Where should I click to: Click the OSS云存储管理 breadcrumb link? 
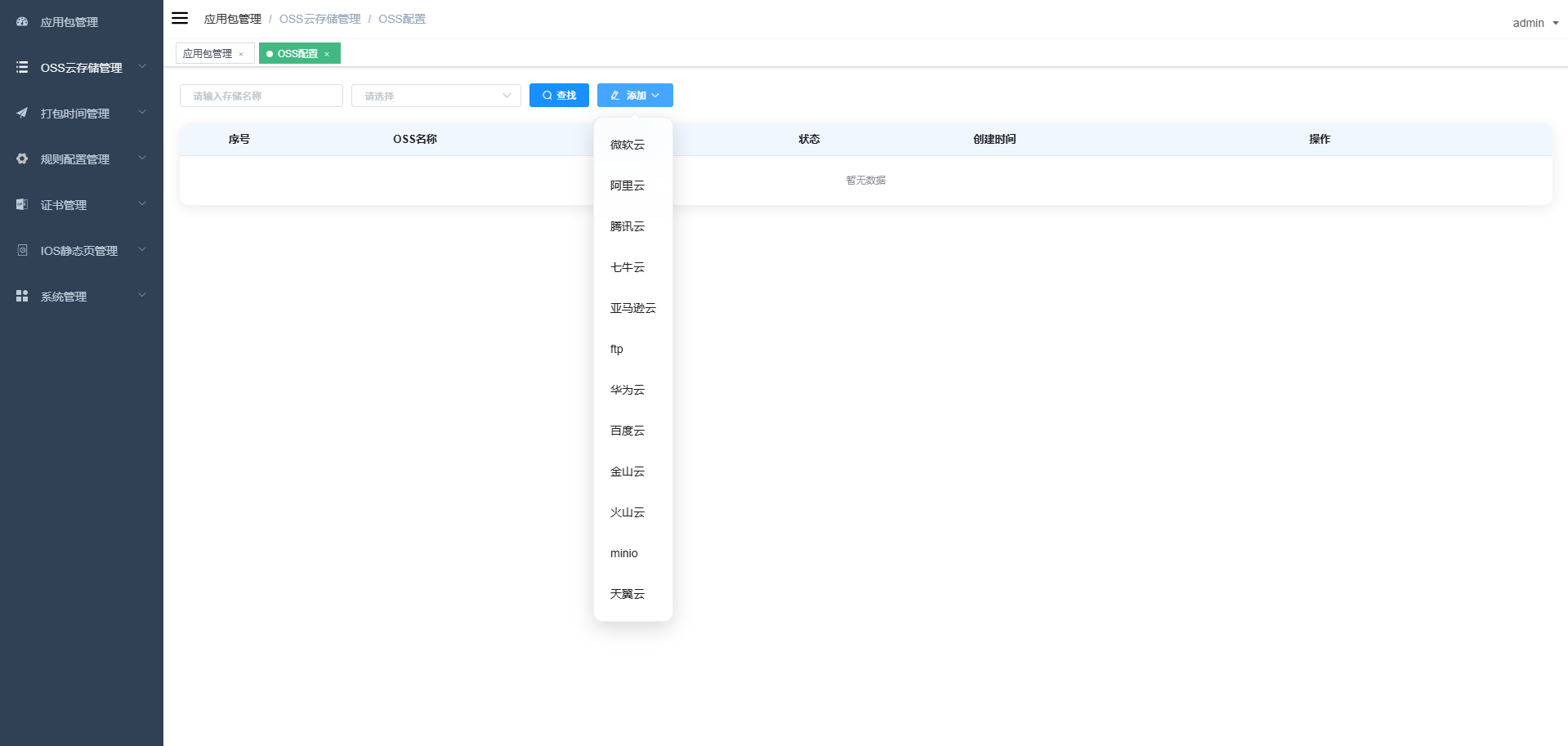point(319,18)
